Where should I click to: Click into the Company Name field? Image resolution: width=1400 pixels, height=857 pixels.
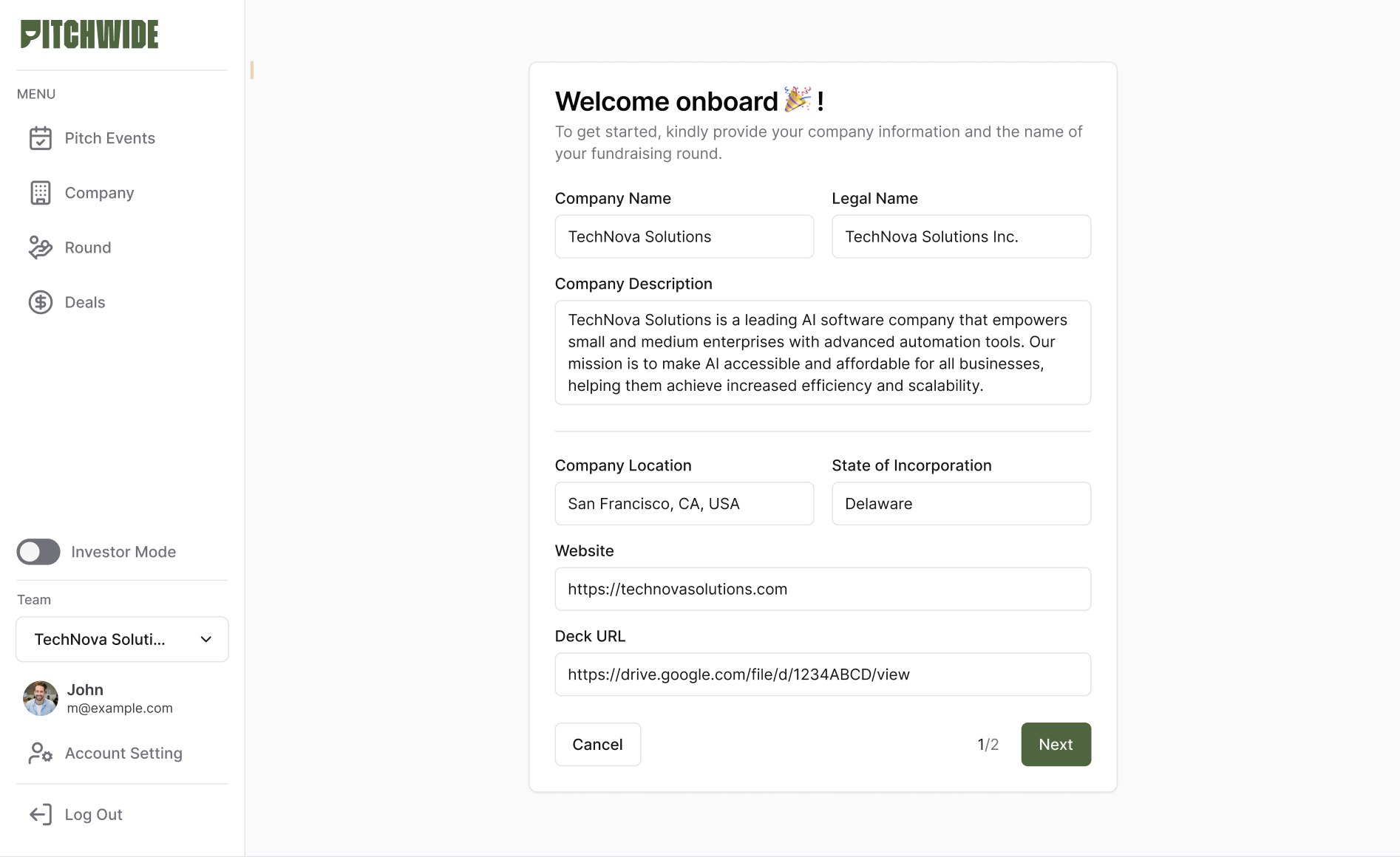[684, 236]
